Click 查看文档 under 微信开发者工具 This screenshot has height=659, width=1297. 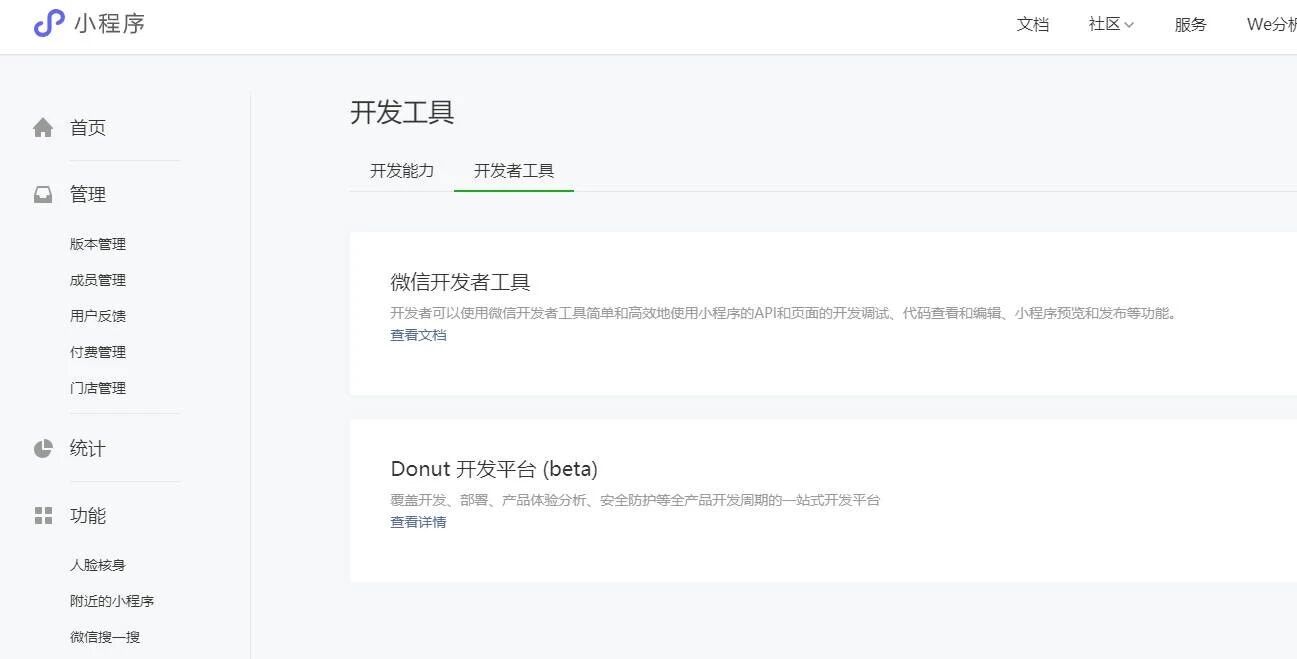click(x=418, y=335)
